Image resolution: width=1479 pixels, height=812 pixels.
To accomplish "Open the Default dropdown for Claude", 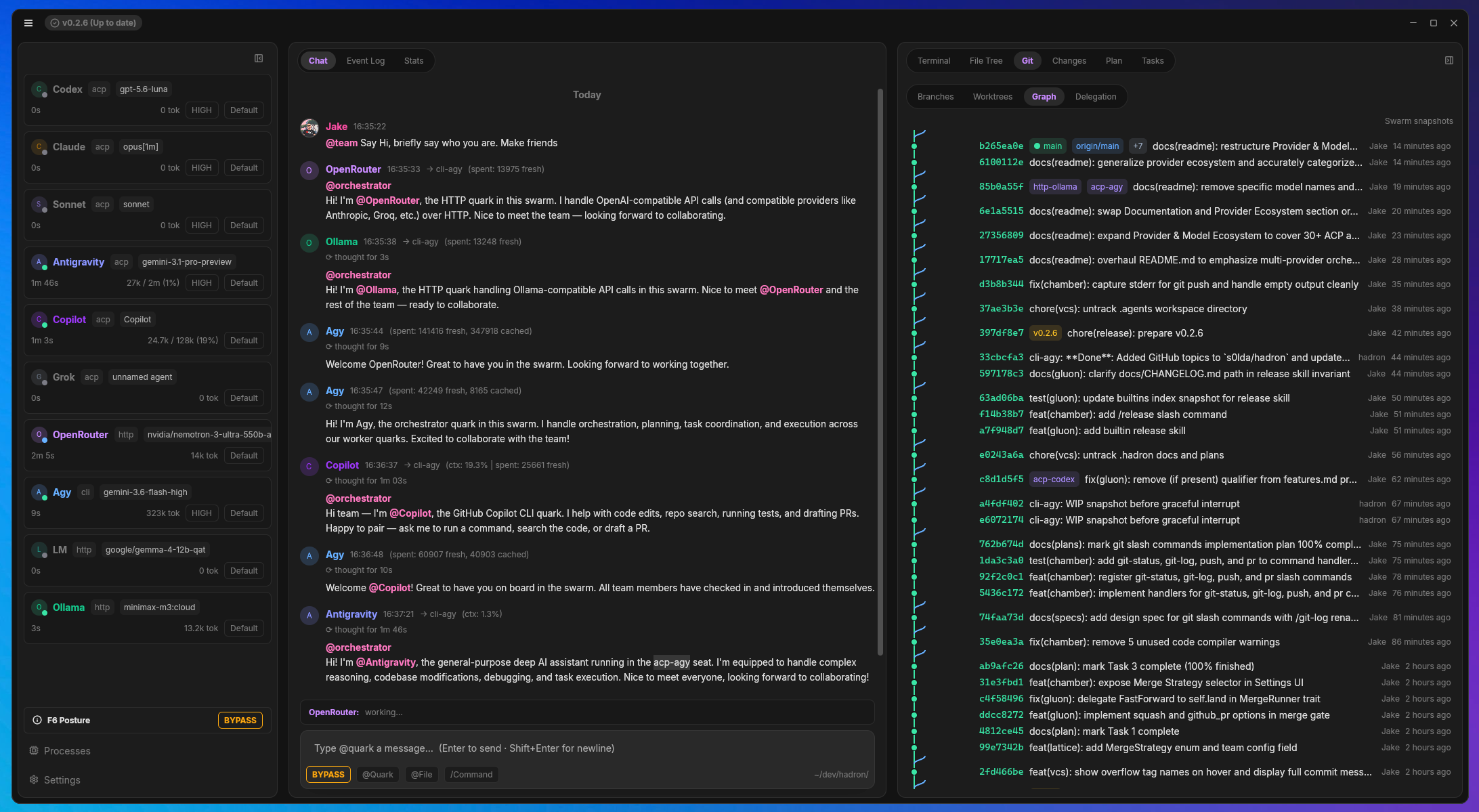I will click(244, 168).
